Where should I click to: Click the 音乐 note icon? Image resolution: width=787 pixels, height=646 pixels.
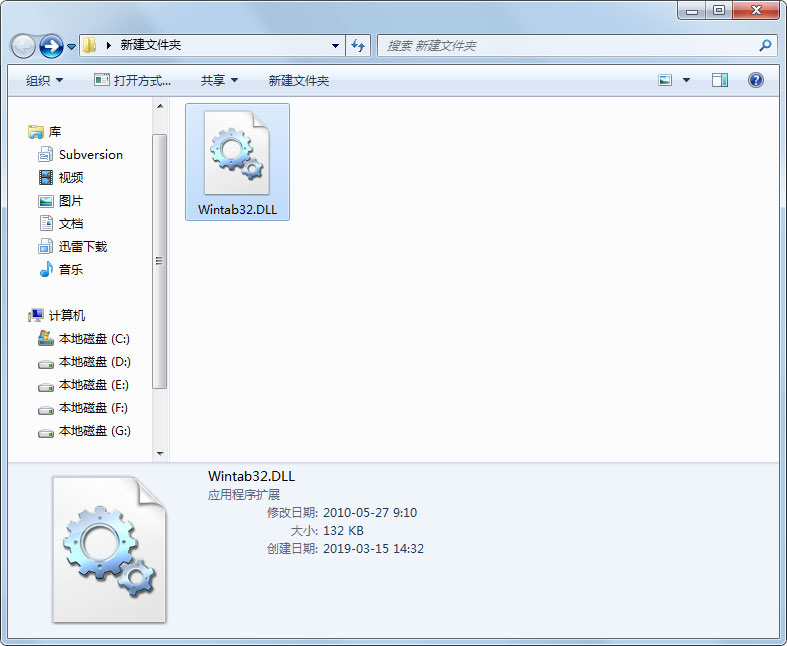click(x=46, y=269)
